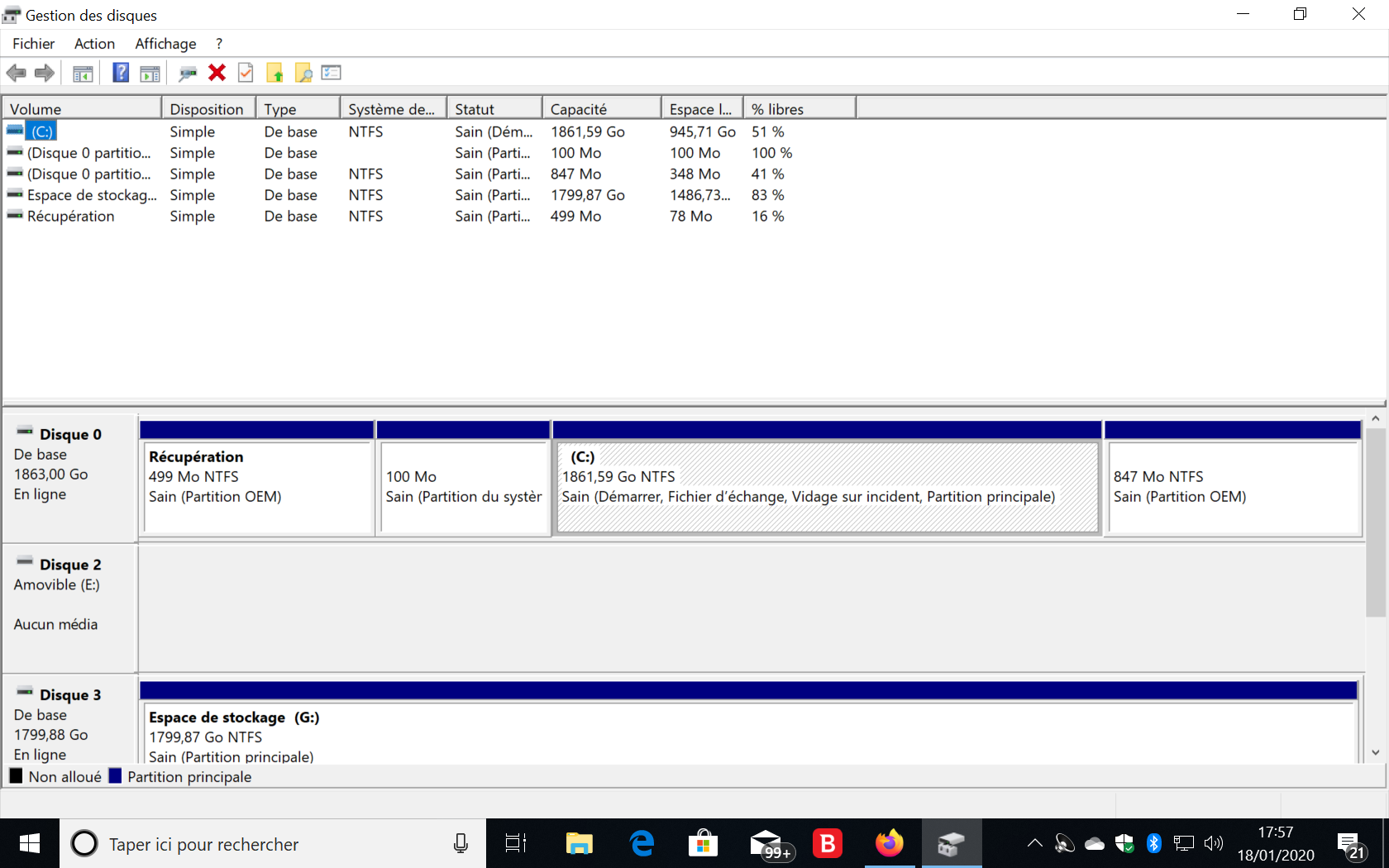Image resolution: width=1389 pixels, height=868 pixels.
Task: Open the Action menu
Action: [94, 44]
